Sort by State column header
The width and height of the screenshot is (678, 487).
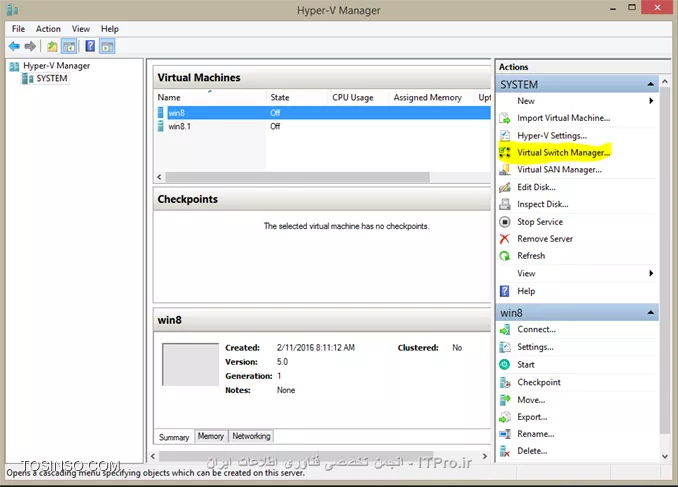tap(297, 98)
